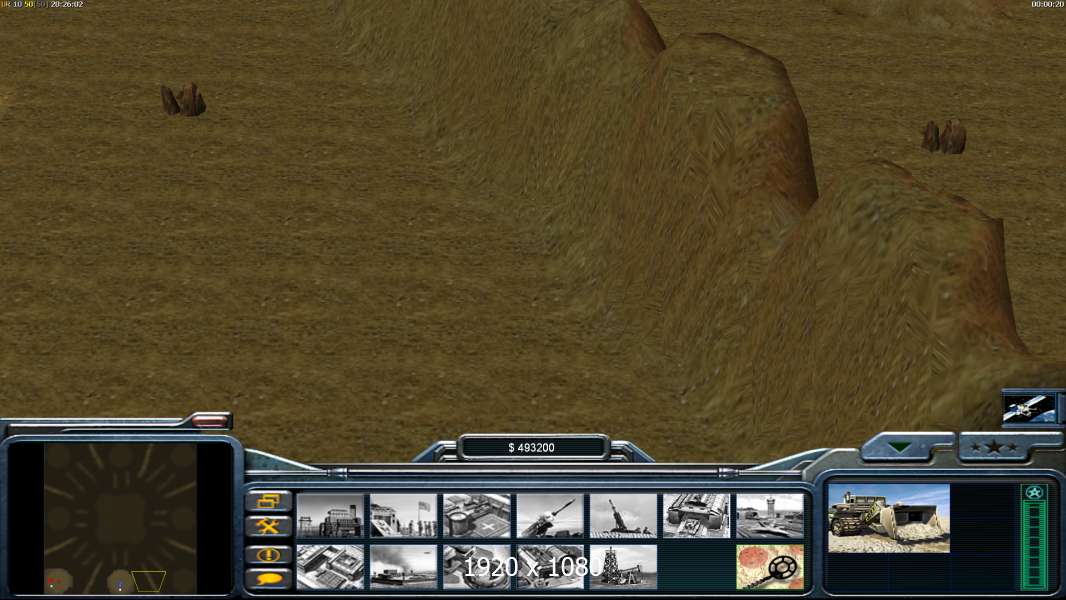
Task: Click the $ 493200 money display
Action: click(532, 448)
